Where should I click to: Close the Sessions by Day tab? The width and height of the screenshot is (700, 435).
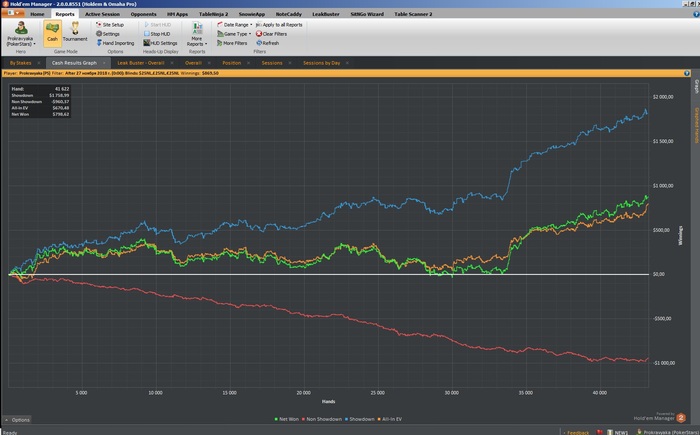coord(347,63)
